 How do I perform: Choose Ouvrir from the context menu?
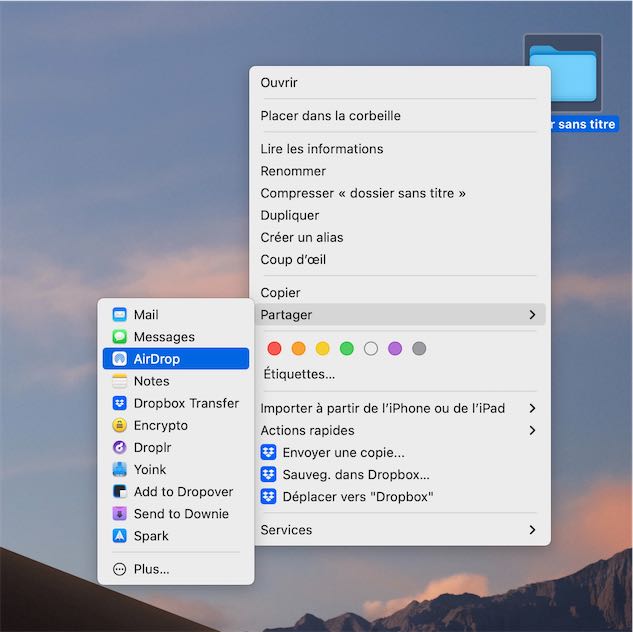coord(400,83)
